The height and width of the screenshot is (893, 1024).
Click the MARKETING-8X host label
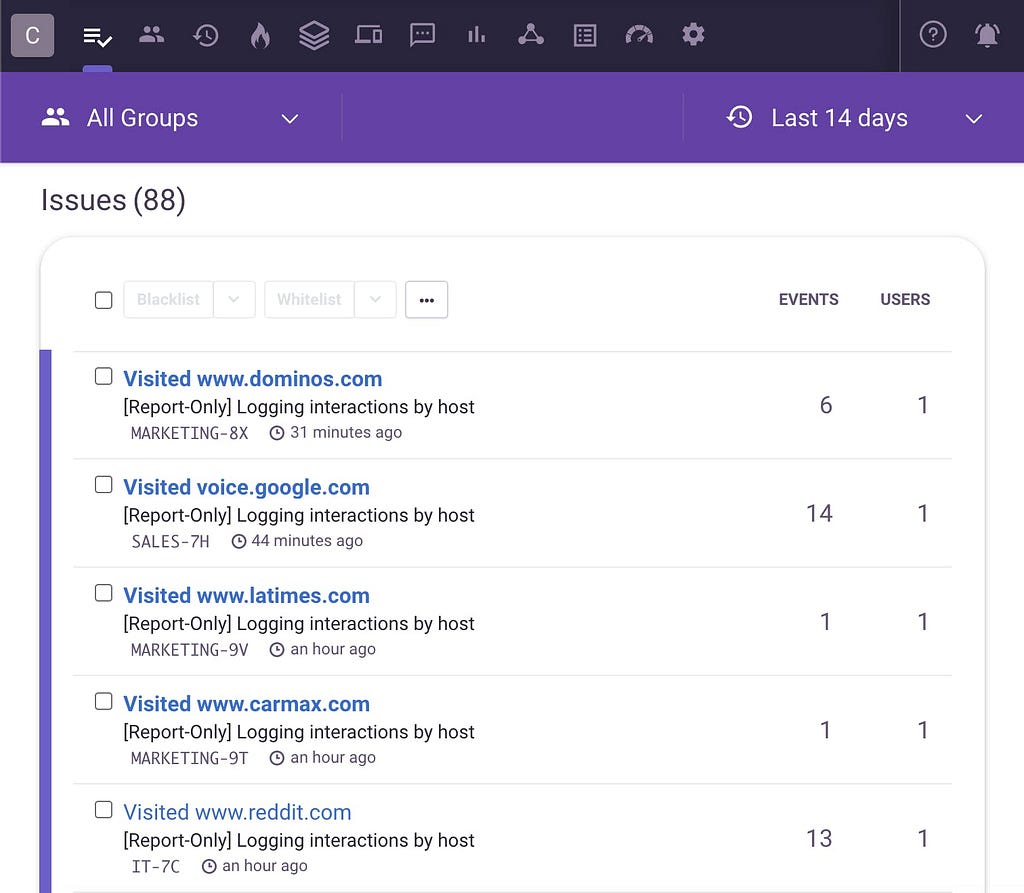pyautogui.click(x=189, y=433)
